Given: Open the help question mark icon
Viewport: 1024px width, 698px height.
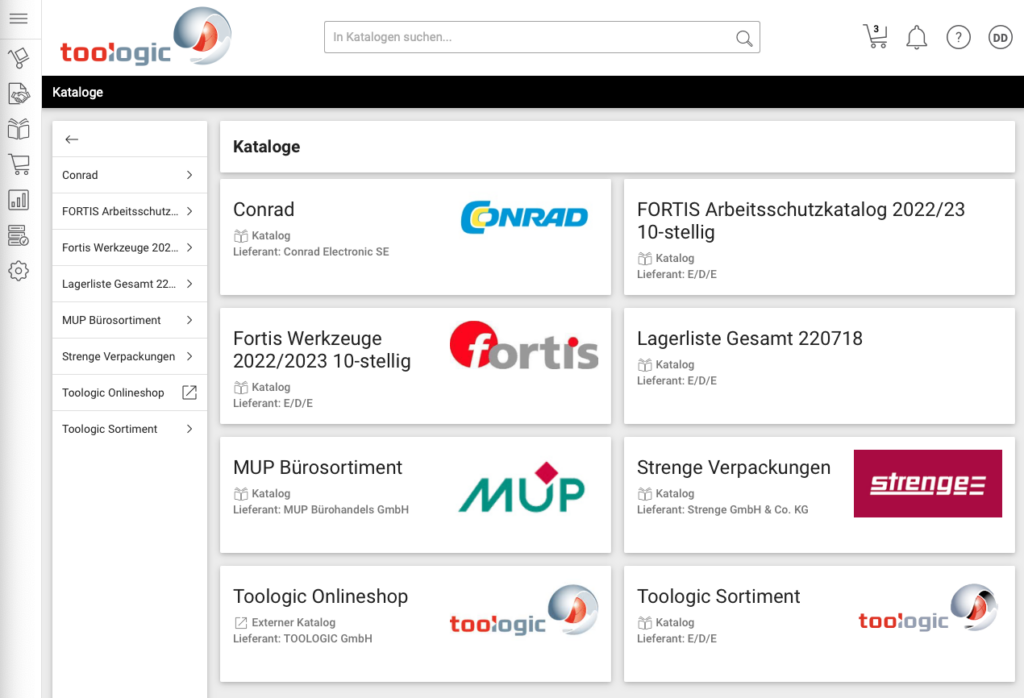Looking at the screenshot, I should 958,37.
